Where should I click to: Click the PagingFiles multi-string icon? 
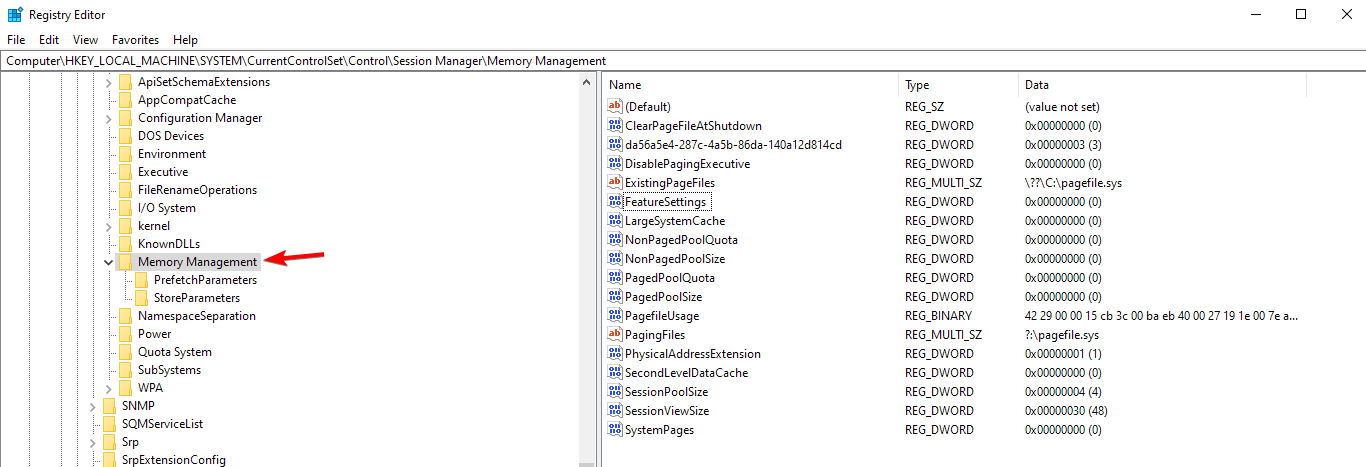point(615,335)
